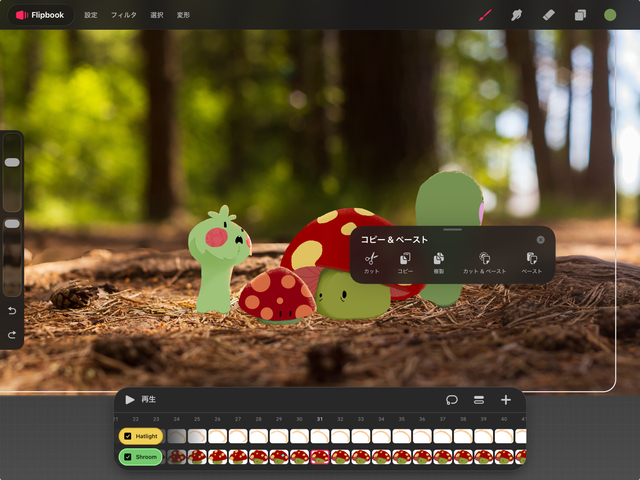Jump to frame 40 marker

click(x=504, y=419)
